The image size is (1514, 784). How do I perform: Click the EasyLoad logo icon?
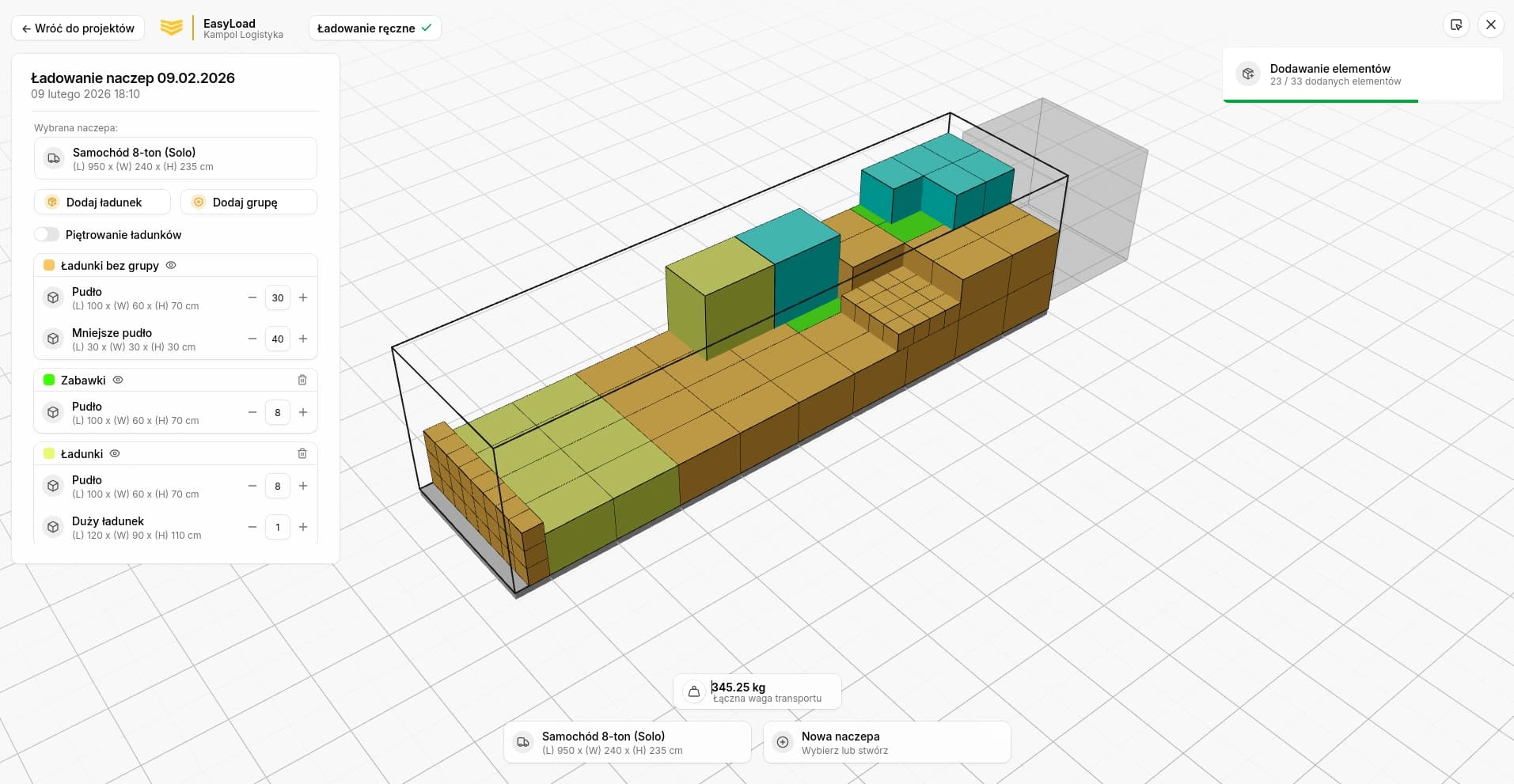click(172, 28)
